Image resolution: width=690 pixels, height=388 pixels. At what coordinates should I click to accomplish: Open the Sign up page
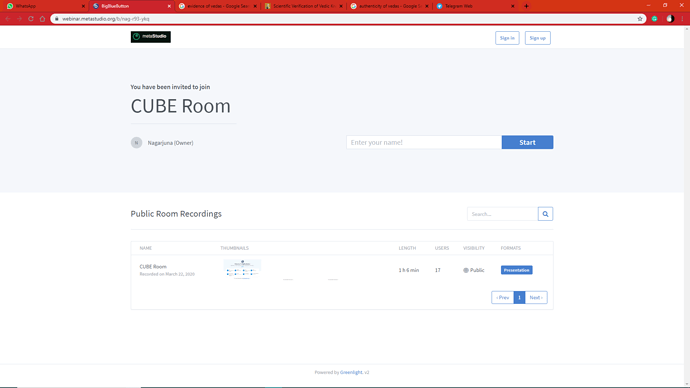coord(537,38)
